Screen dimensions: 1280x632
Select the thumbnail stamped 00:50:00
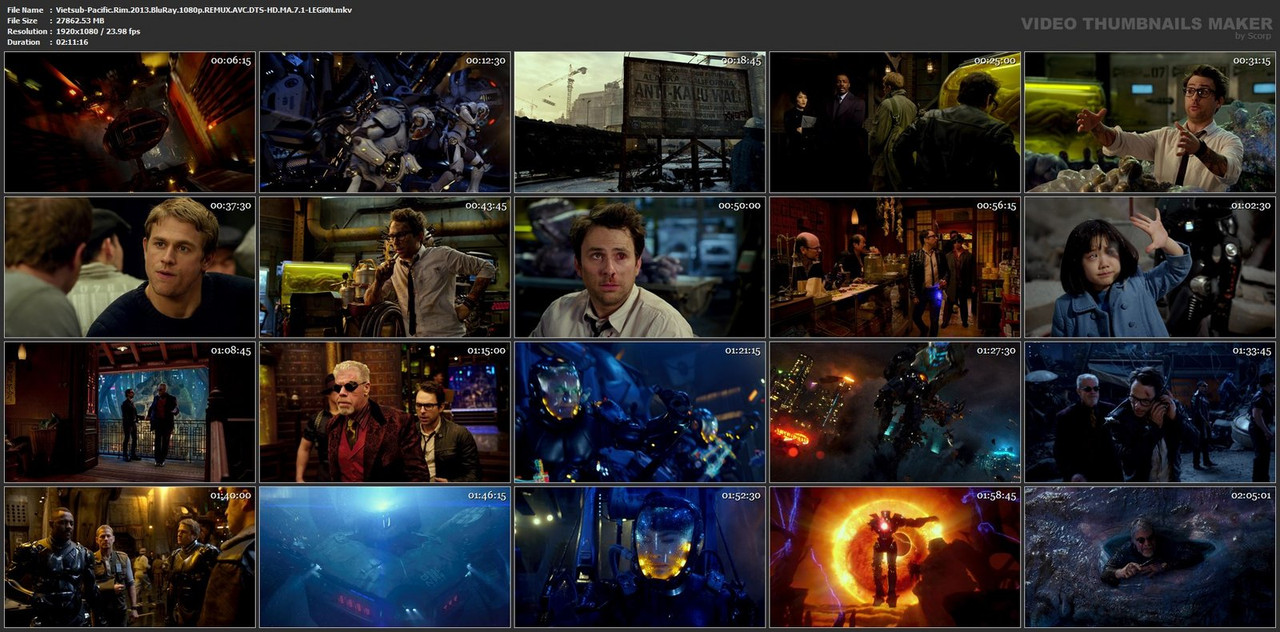pyautogui.click(x=640, y=267)
